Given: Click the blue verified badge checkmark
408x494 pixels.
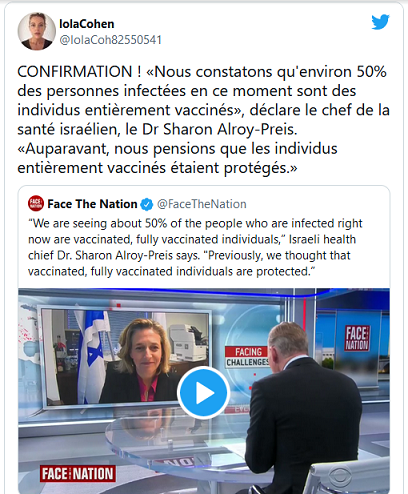Looking at the screenshot, I should pos(147,204).
